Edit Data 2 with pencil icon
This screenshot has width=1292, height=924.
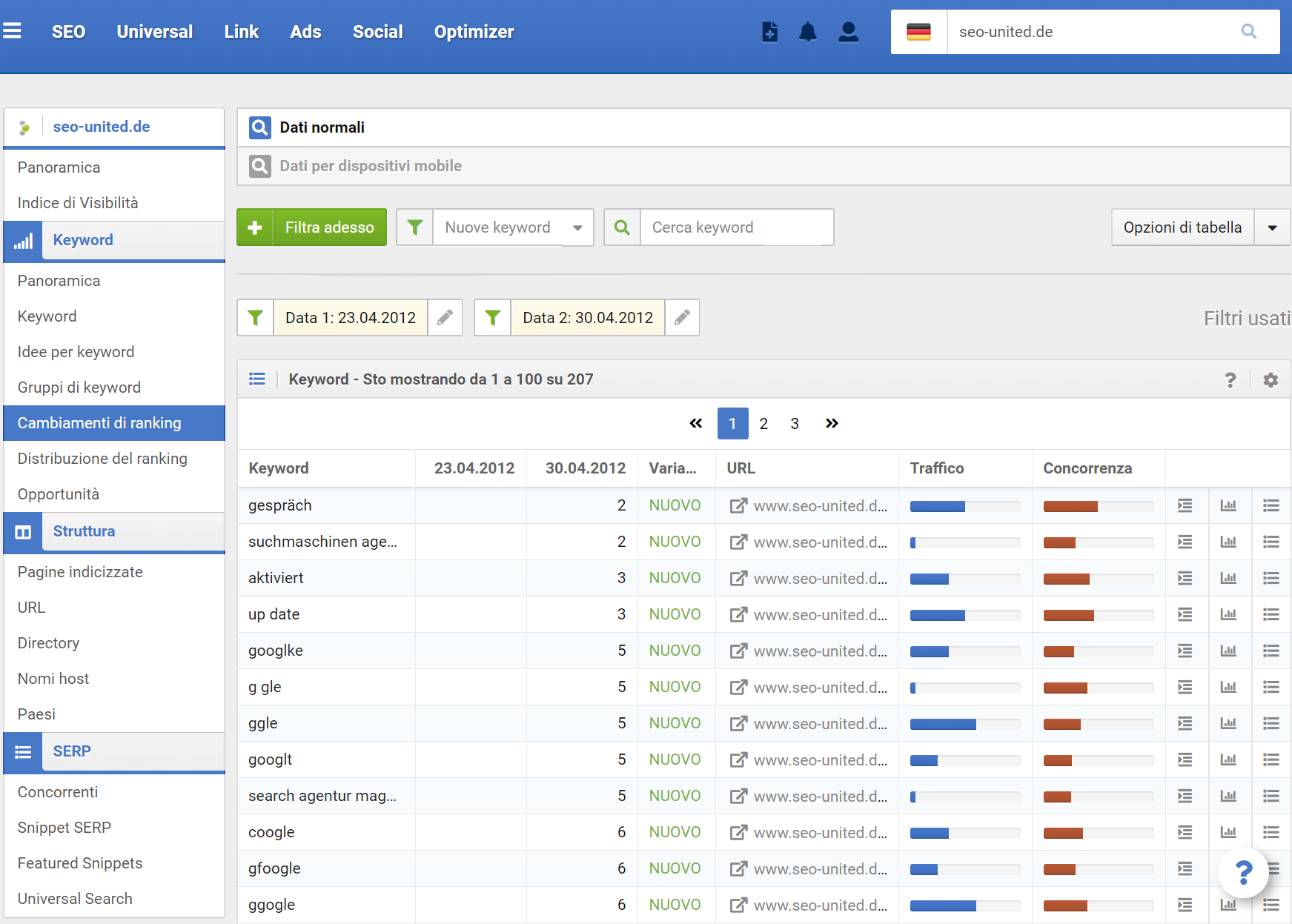[x=682, y=318]
